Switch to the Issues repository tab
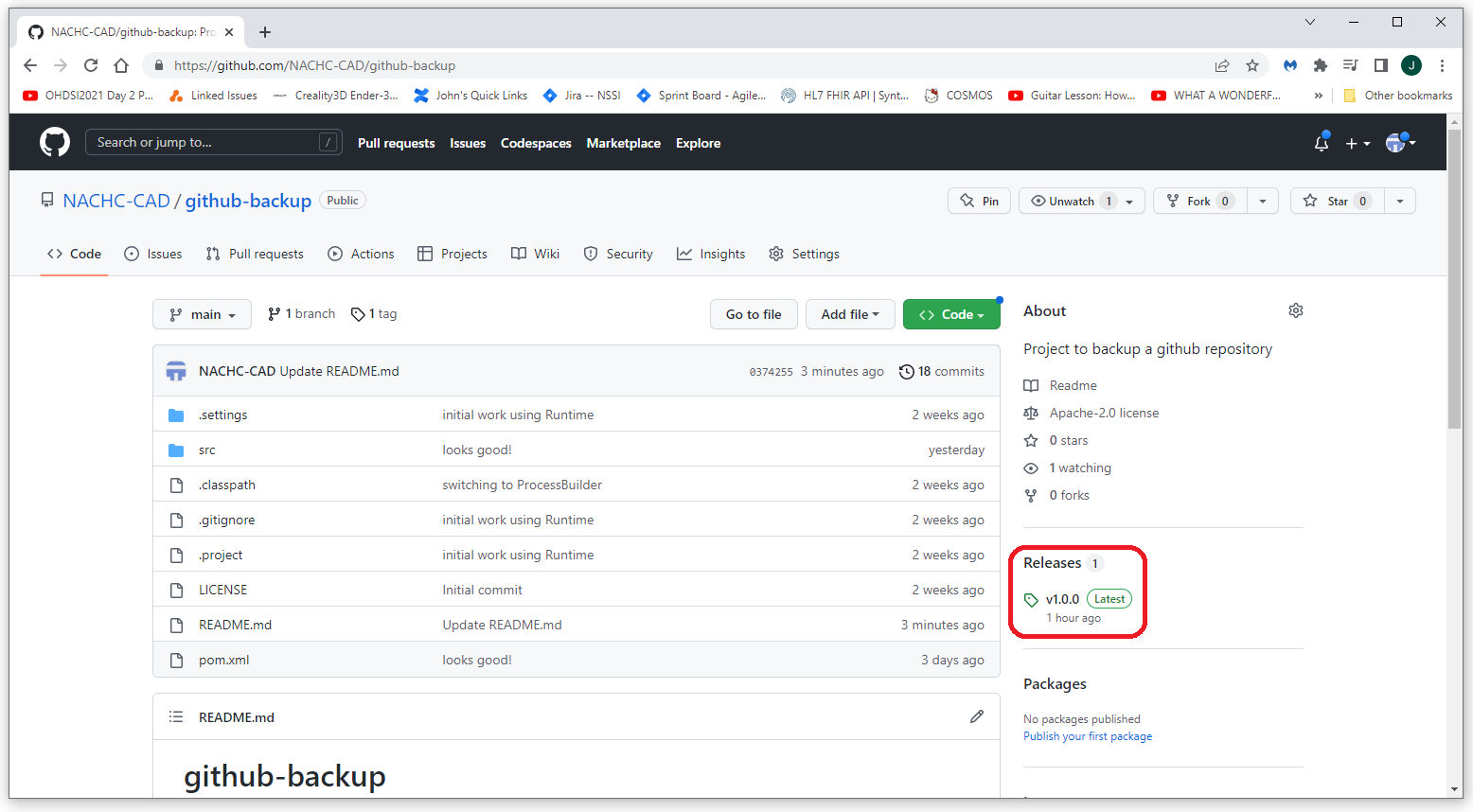 (x=153, y=254)
